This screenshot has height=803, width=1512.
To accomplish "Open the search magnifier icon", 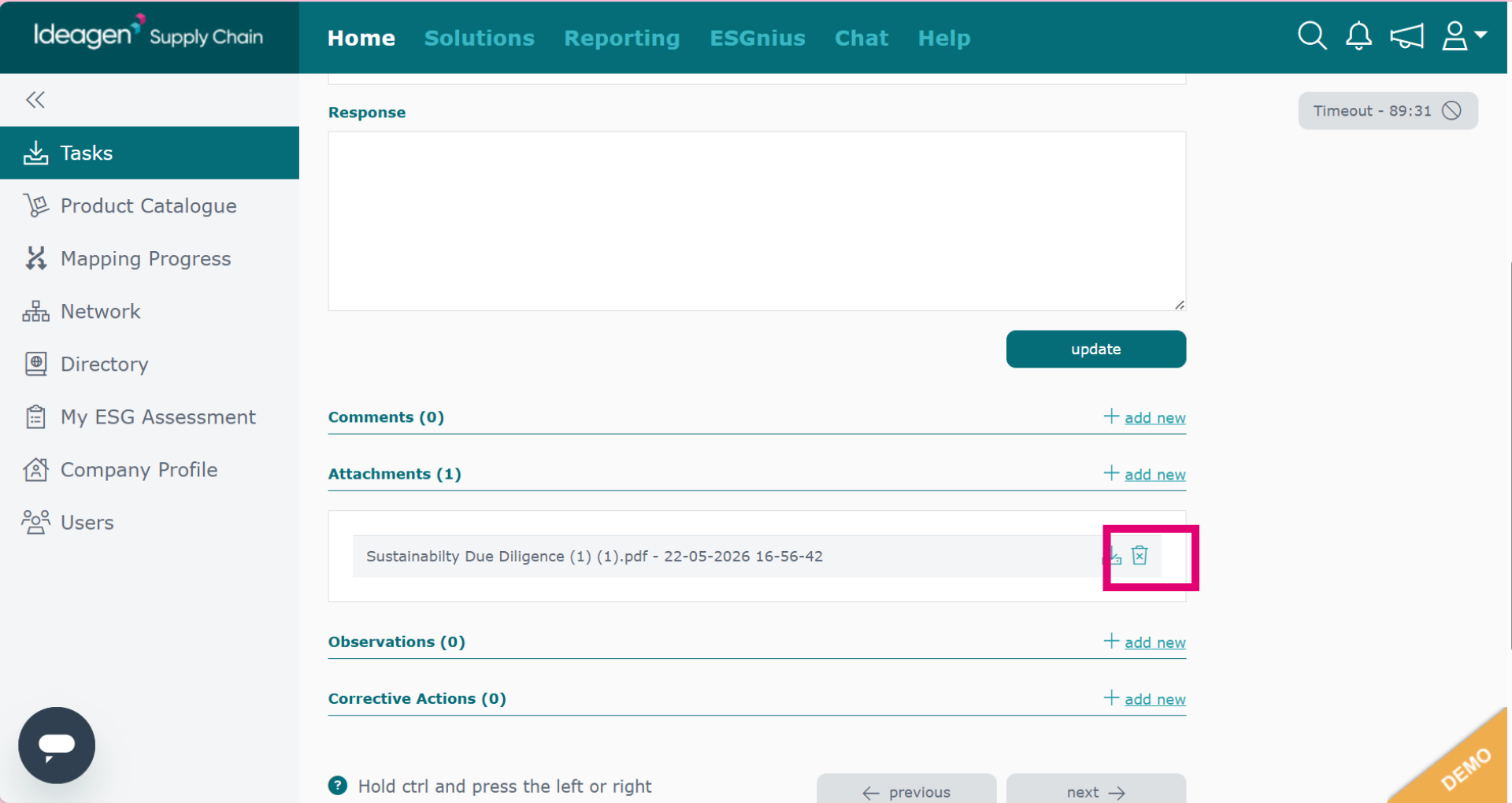I will [x=1312, y=36].
